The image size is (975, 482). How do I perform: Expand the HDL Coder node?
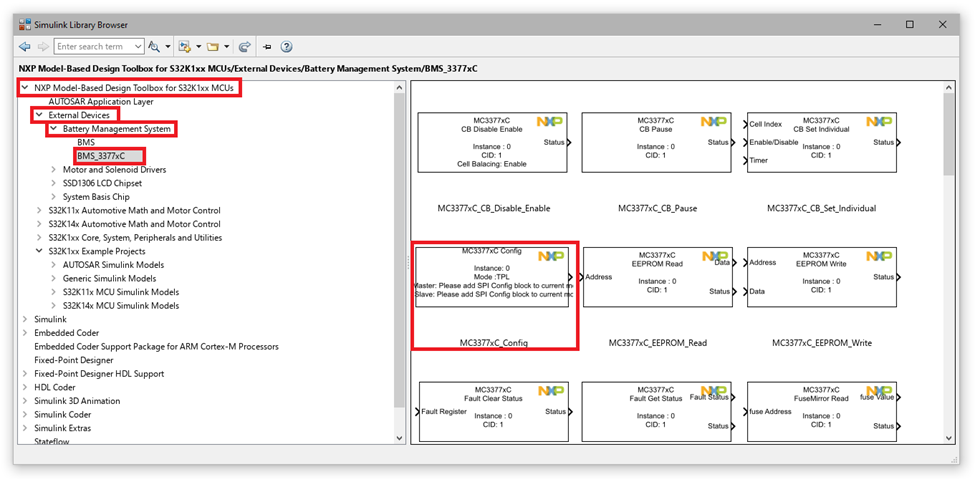click(25, 387)
